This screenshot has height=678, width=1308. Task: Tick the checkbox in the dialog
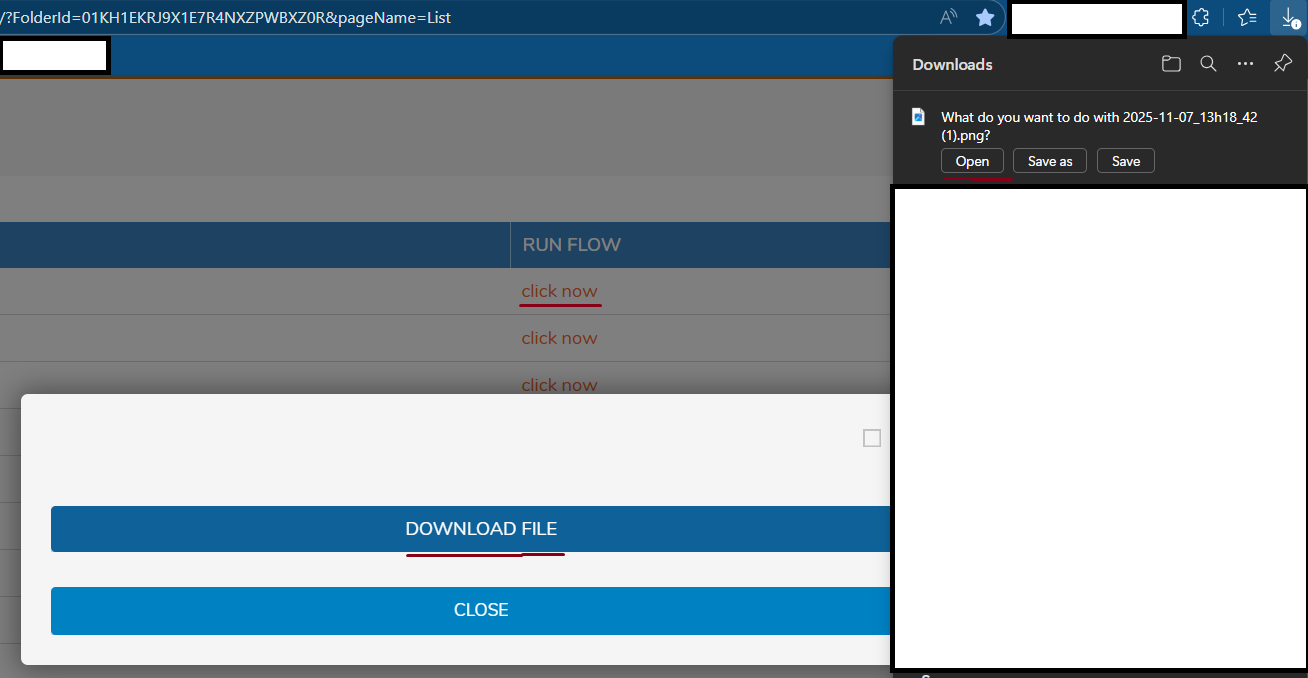tap(872, 438)
